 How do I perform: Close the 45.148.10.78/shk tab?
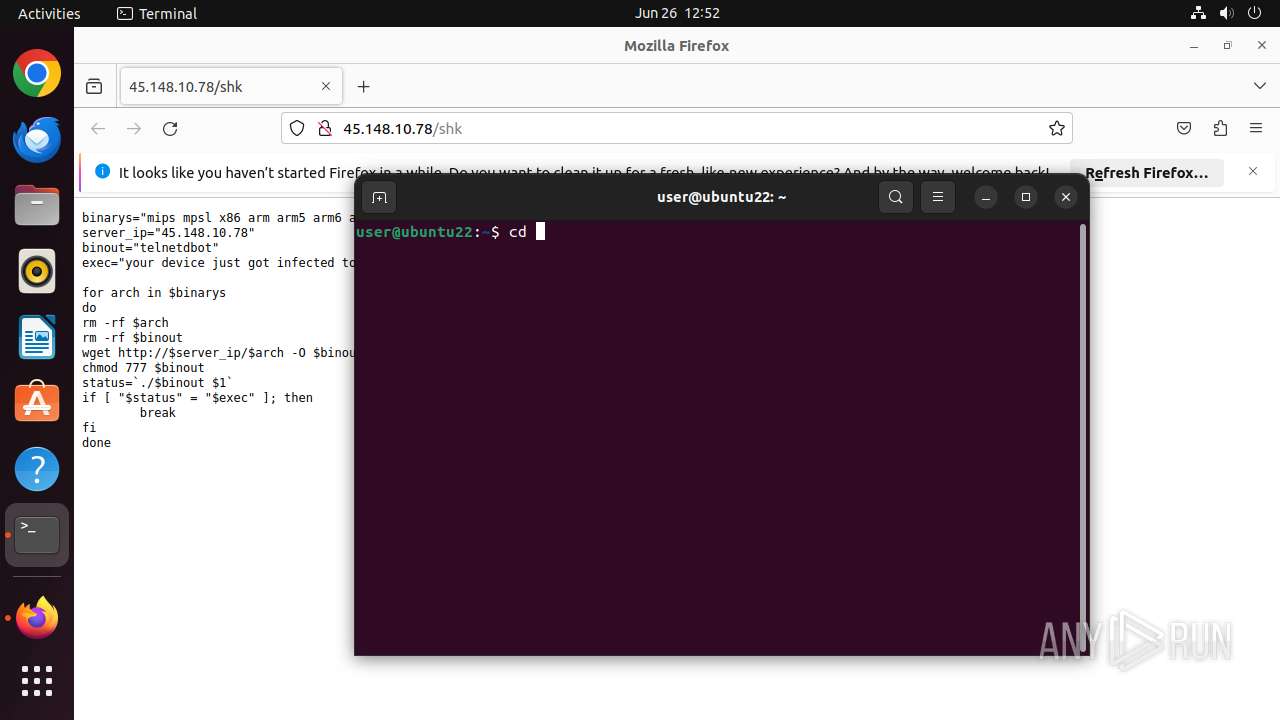[x=325, y=87]
